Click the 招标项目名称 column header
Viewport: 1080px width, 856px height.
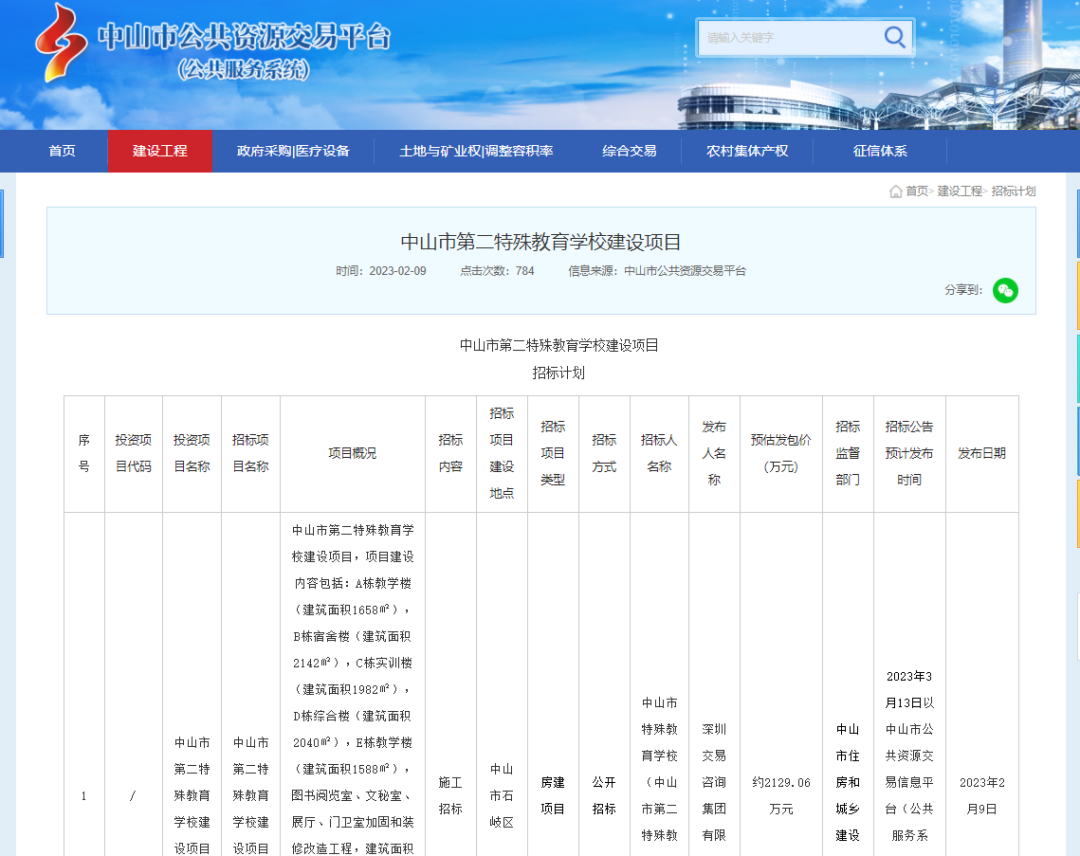250,453
